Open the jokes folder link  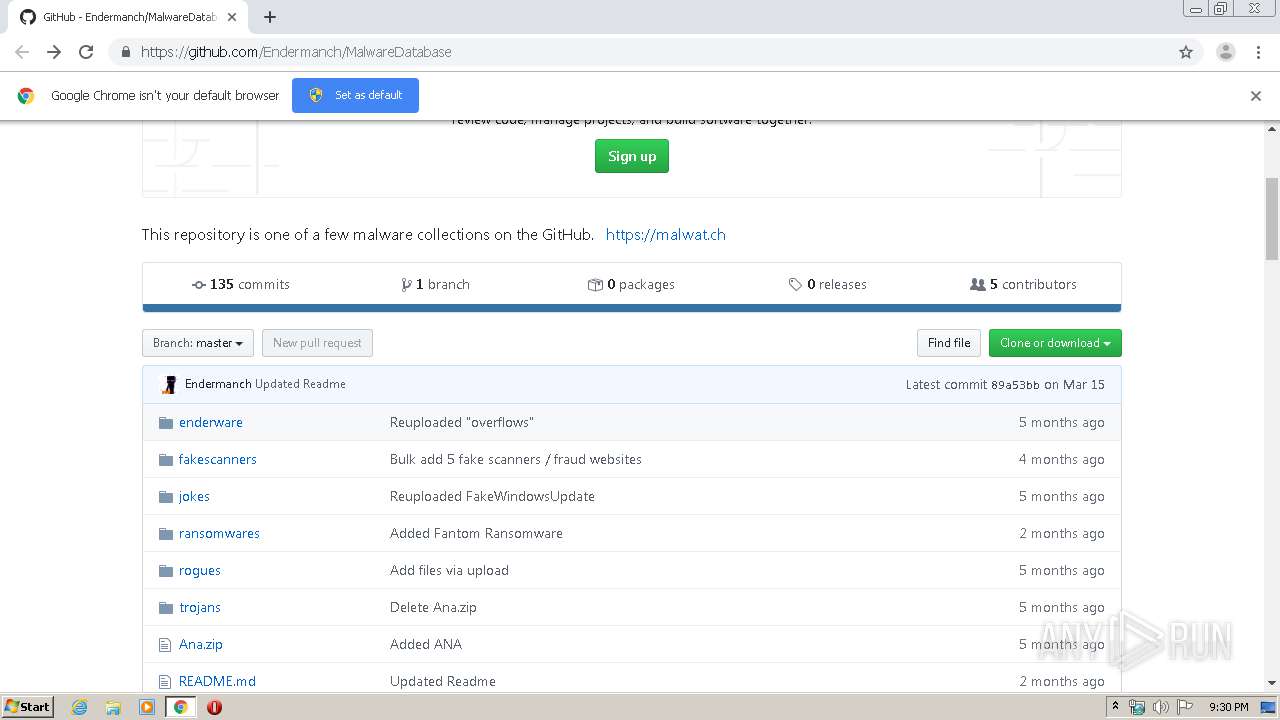click(194, 497)
